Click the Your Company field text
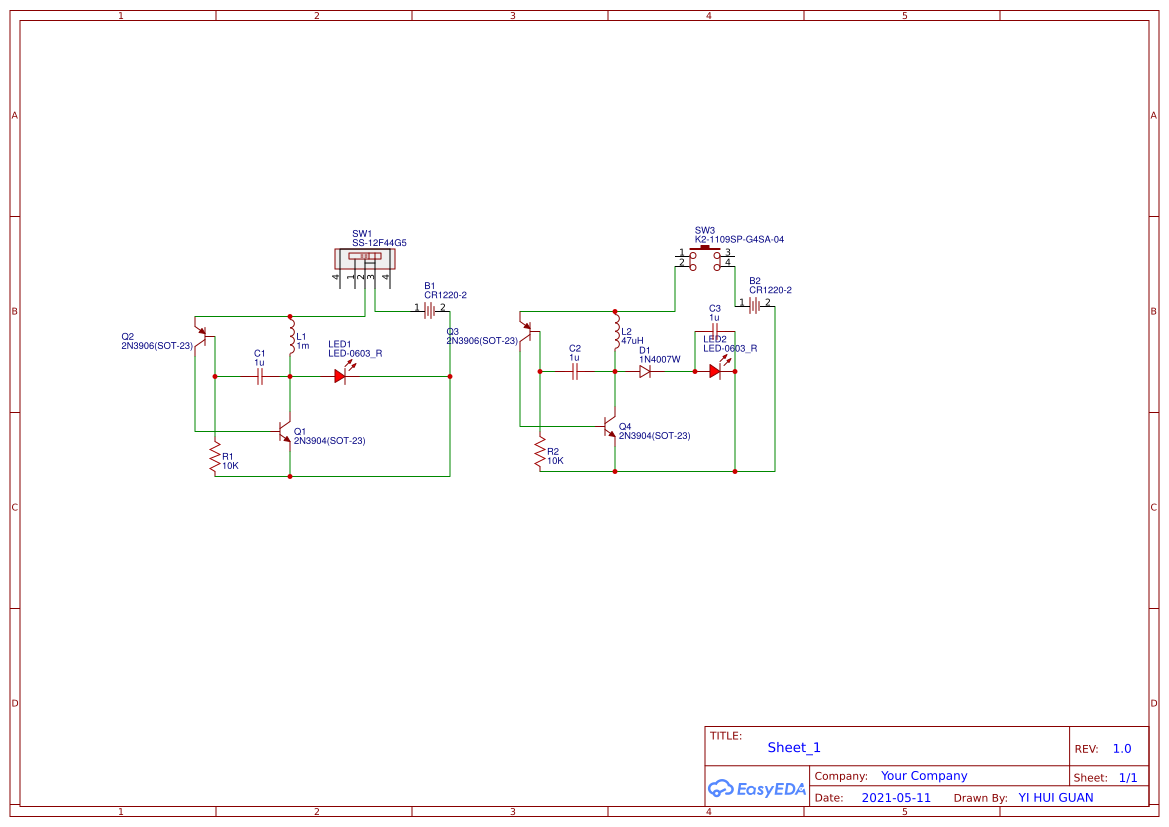The width and height of the screenshot is (1169, 827). (x=924, y=776)
